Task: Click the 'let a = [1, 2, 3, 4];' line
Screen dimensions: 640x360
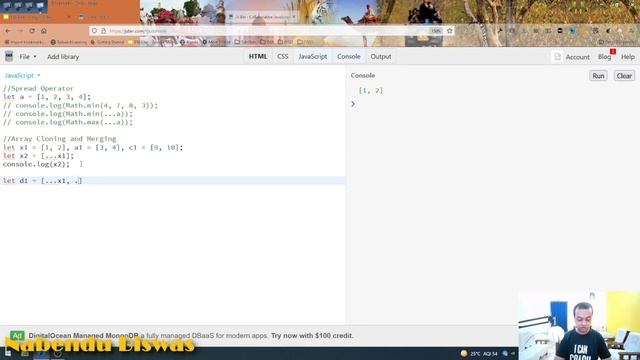Action: tap(47, 97)
